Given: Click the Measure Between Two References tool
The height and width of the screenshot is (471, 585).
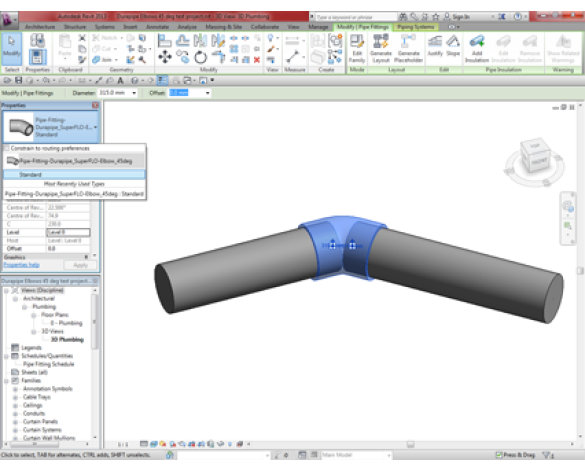Looking at the screenshot, I should tap(292, 57).
